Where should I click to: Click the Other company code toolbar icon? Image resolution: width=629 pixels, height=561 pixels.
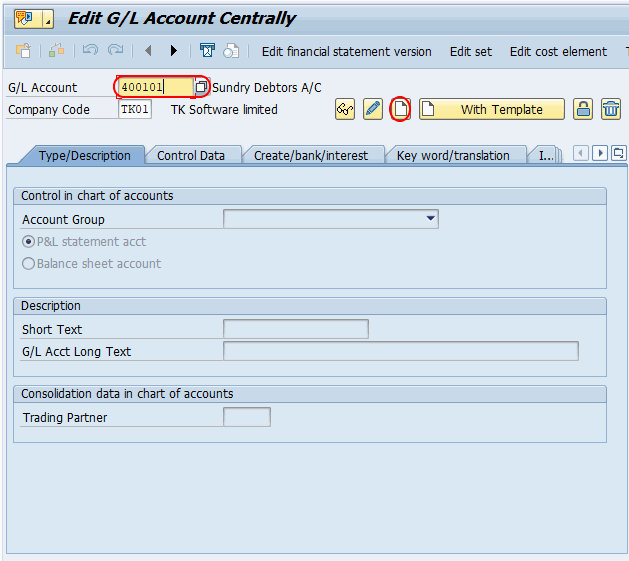[x=57, y=51]
